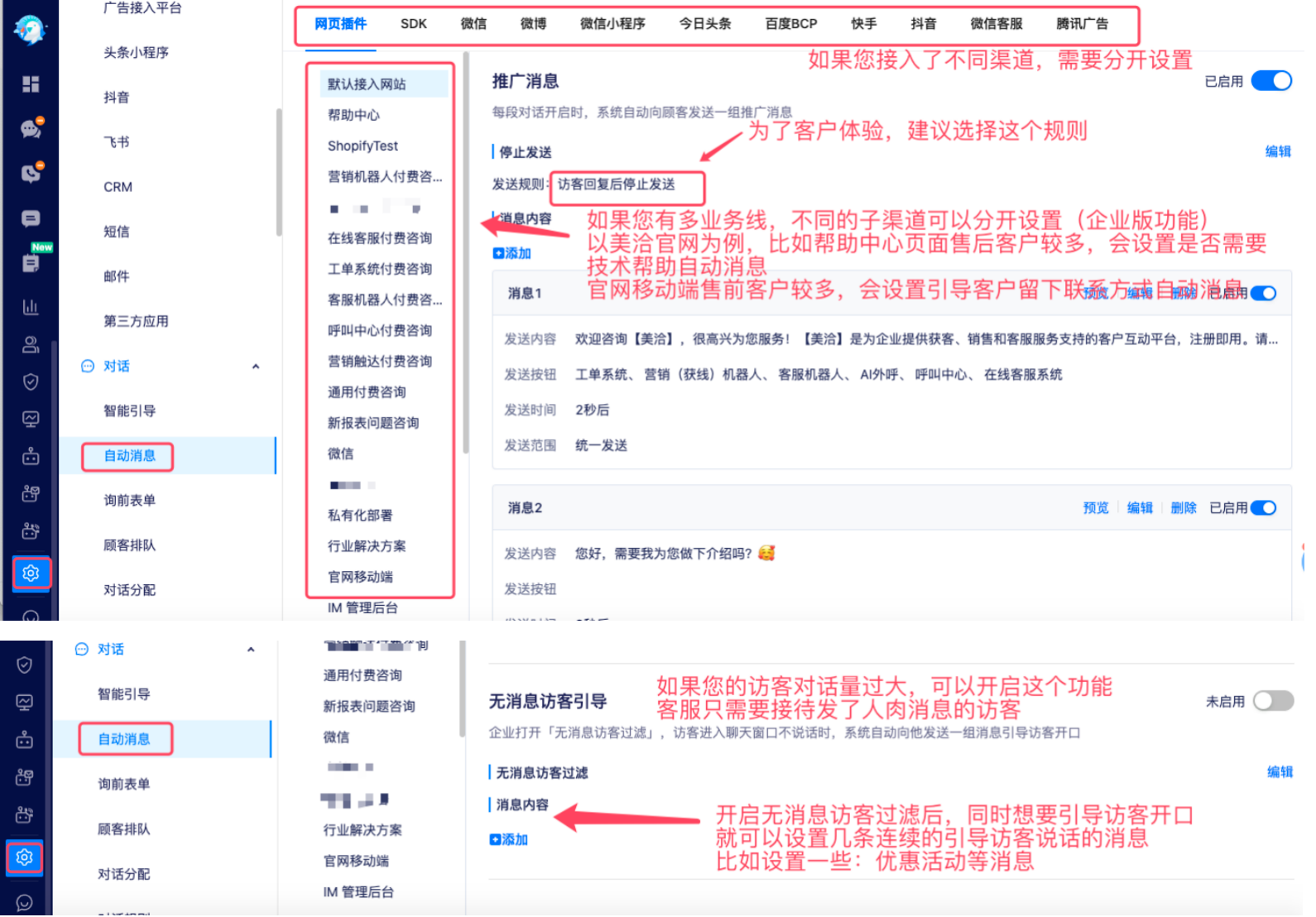Open 广告接入平台 in navigation
The image size is (1316, 917).
142,8
